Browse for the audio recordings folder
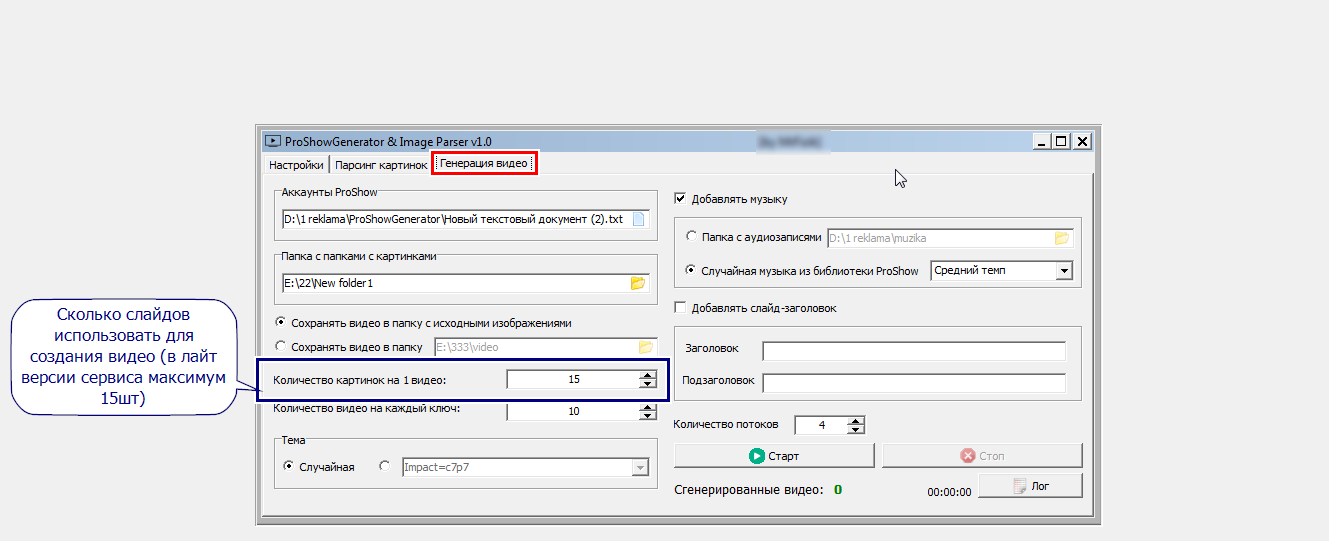Image resolution: width=1329 pixels, height=541 pixels. coord(1062,238)
